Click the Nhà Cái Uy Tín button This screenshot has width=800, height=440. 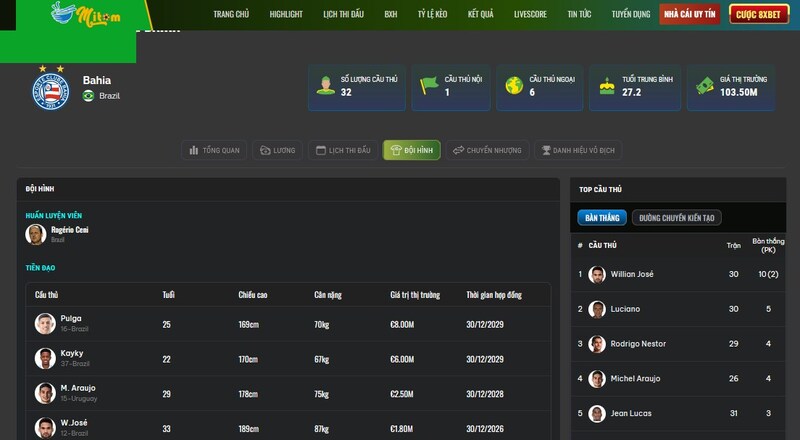click(x=689, y=14)
